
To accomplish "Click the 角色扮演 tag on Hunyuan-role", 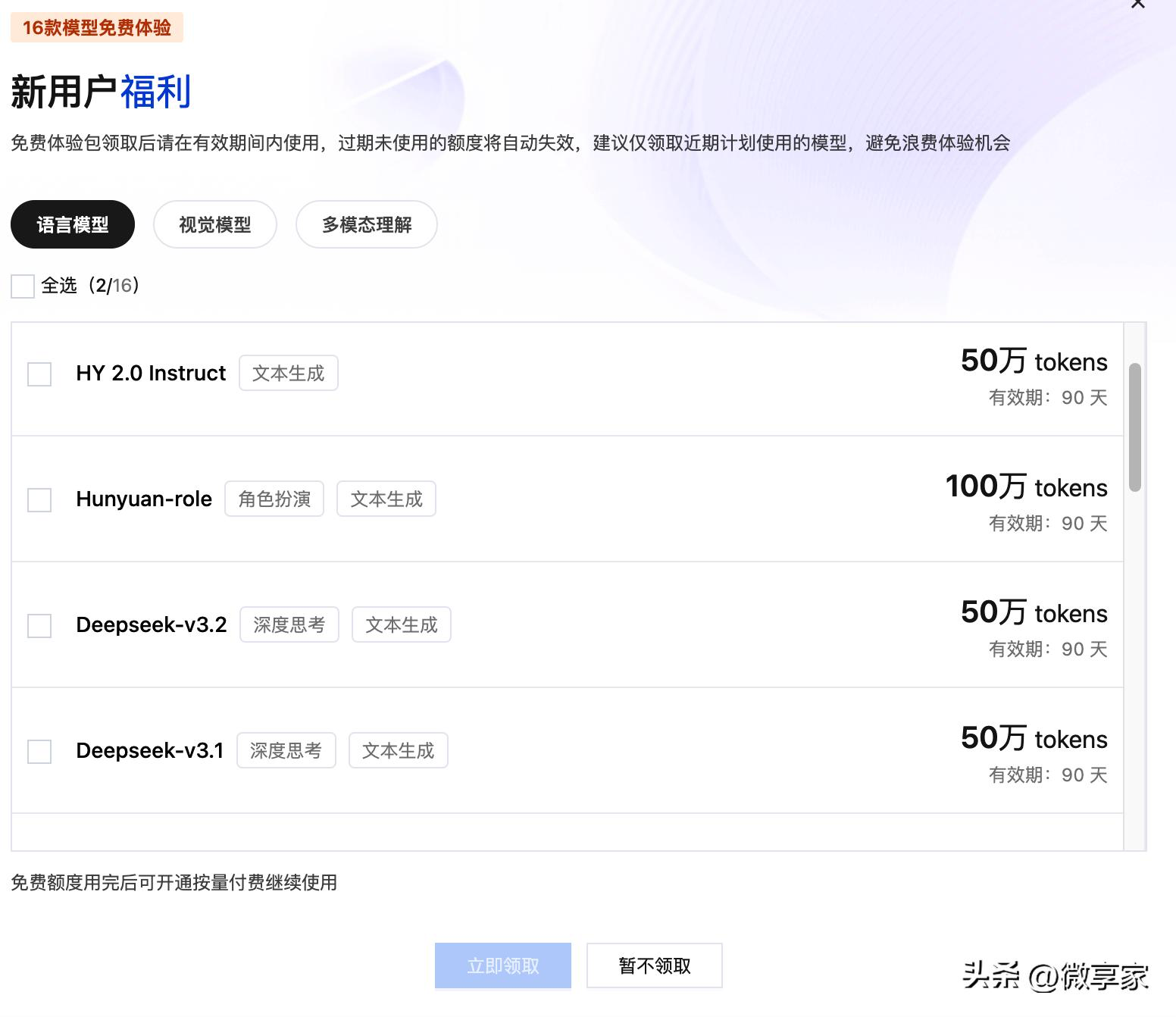I will (x=274, y=499).
